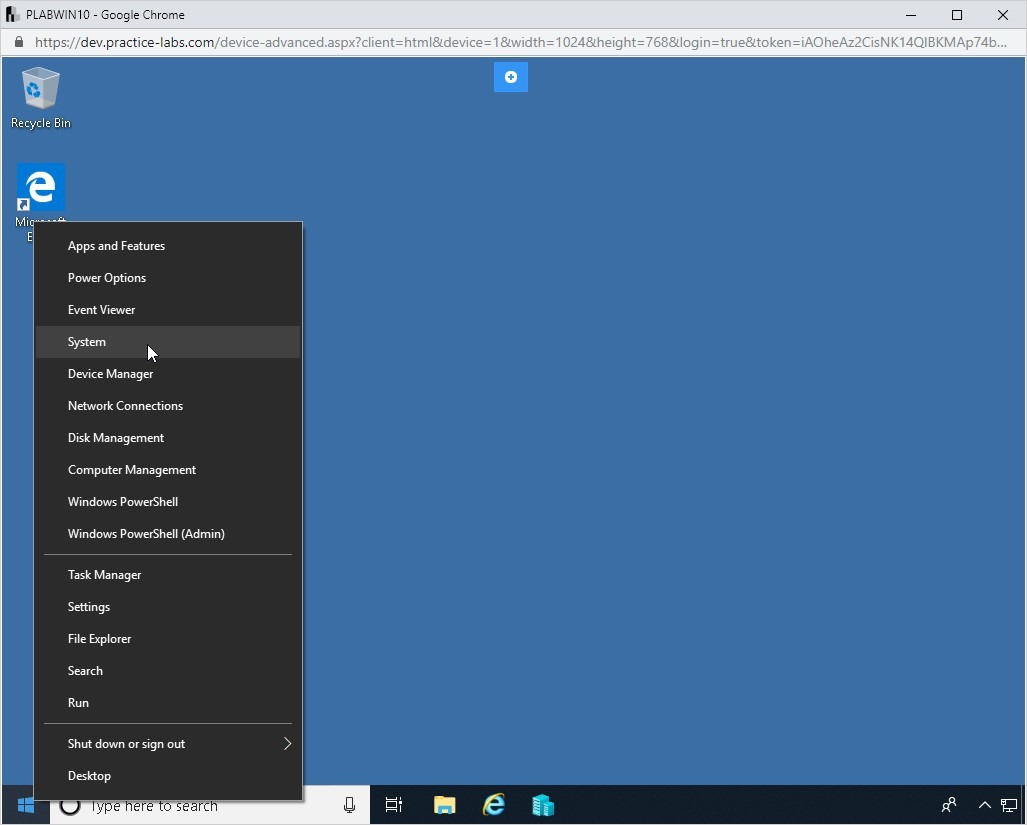Launch Windows PowerShell (Admin)

point(168,535)
